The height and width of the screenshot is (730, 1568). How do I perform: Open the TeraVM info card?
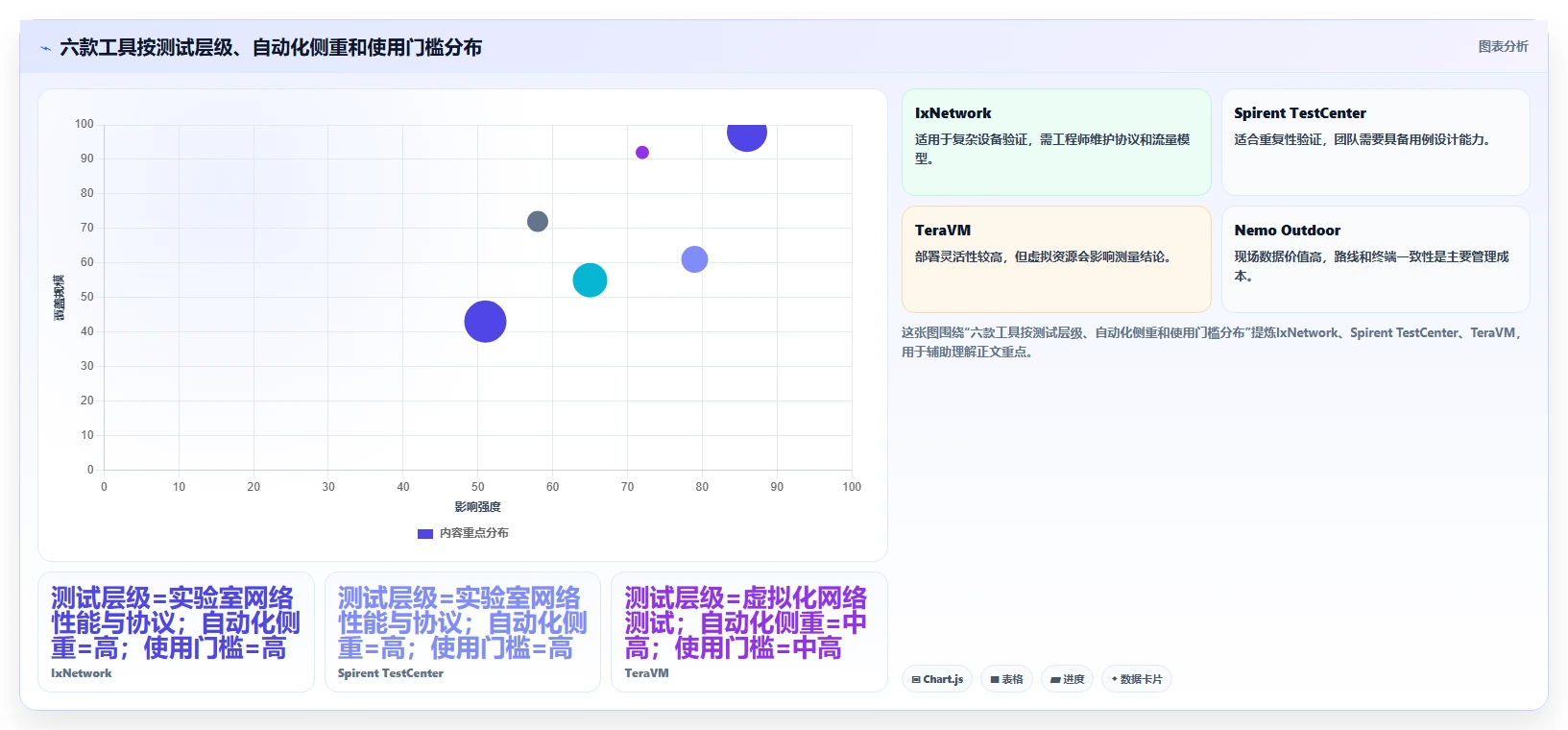(1056, 259)
